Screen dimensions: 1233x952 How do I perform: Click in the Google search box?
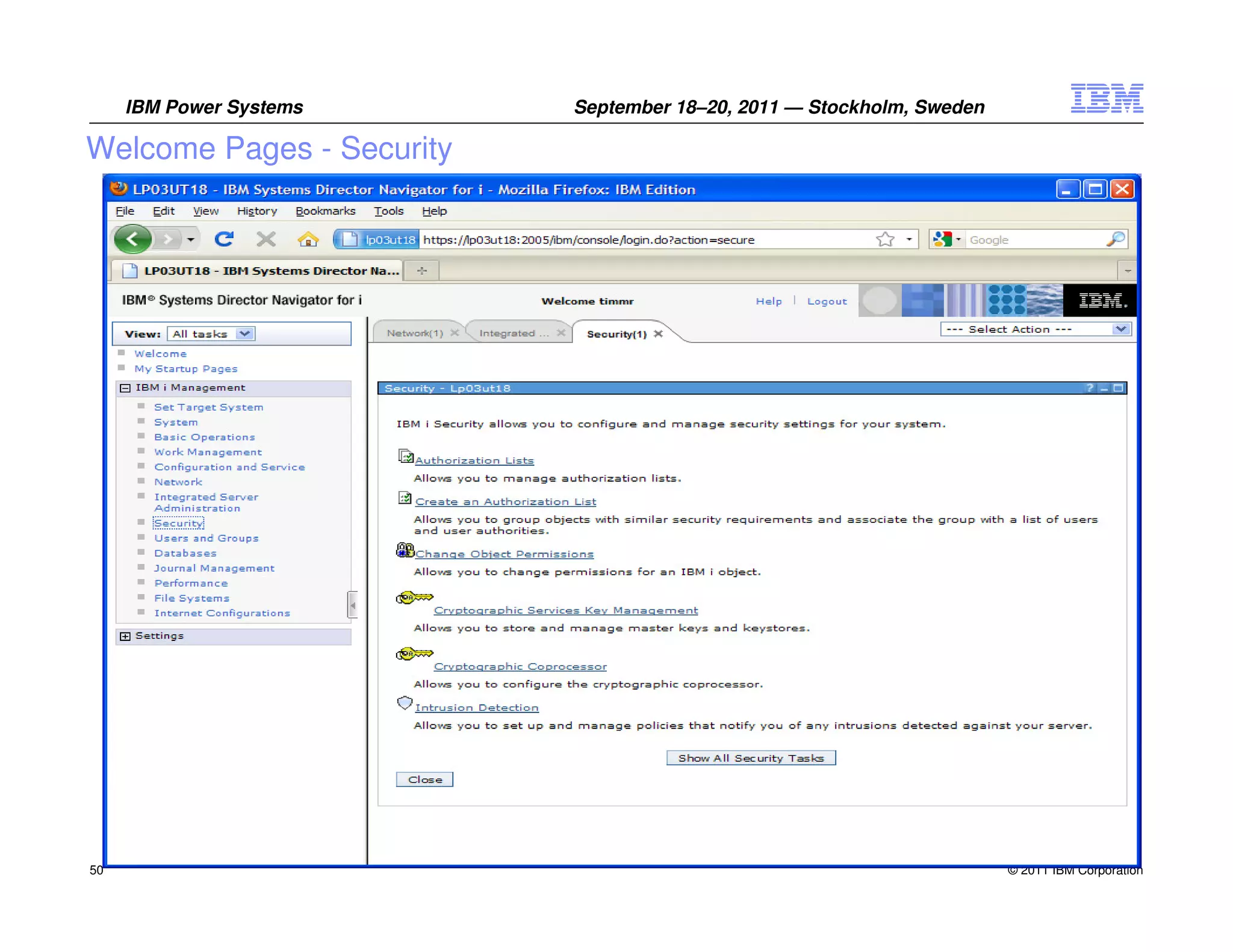pos(1036,240)
